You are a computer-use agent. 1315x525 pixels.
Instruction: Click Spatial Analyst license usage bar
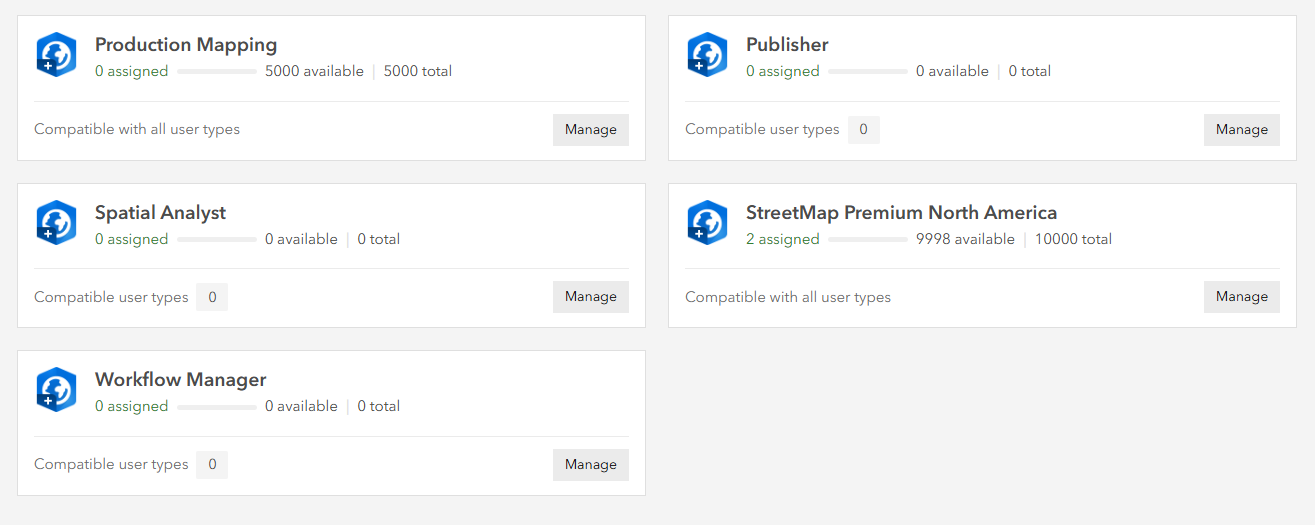tap(217, 239)
